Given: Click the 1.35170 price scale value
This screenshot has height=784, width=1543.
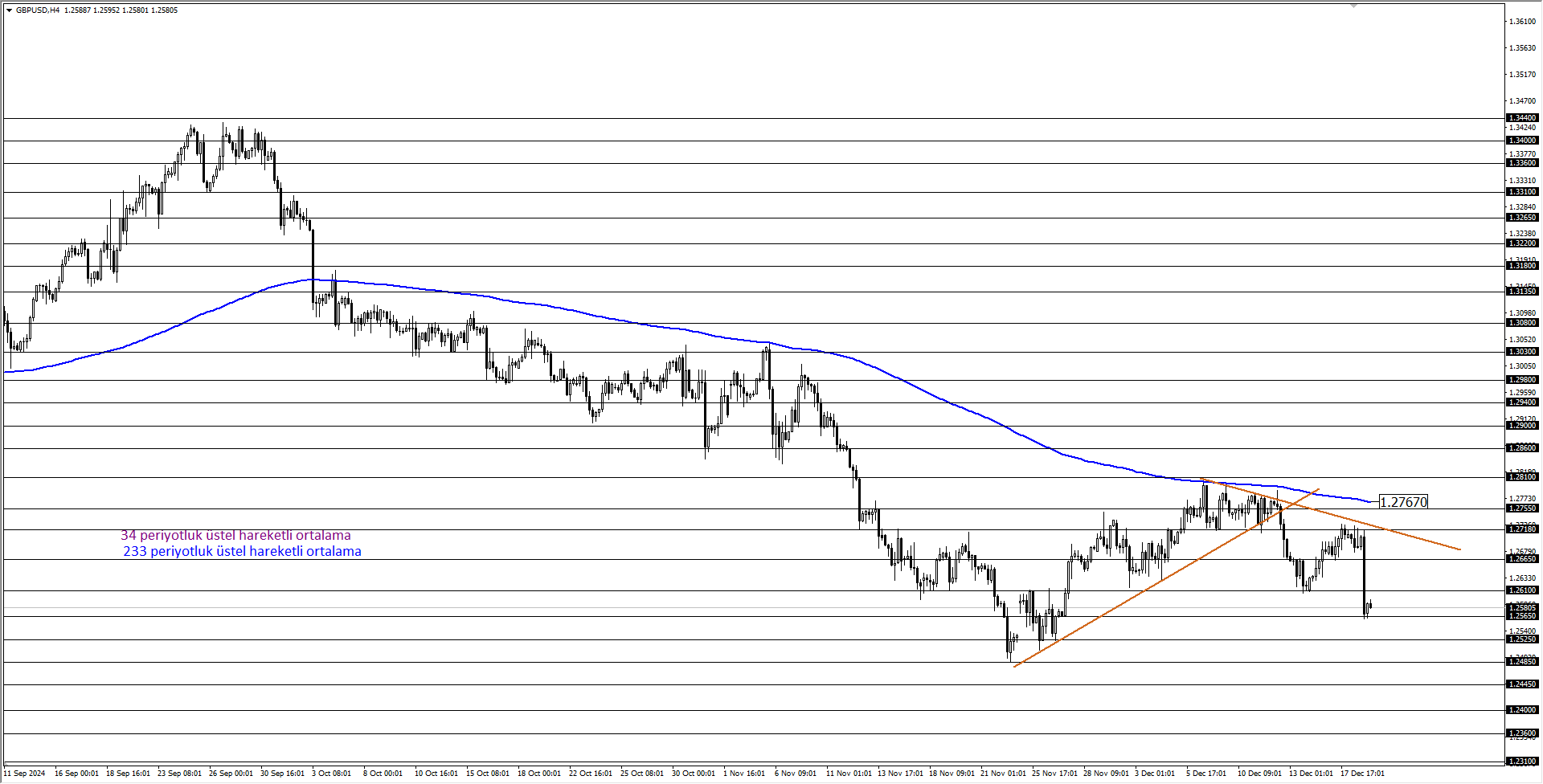Looking at the screenshot, I should click(1522, 75).
